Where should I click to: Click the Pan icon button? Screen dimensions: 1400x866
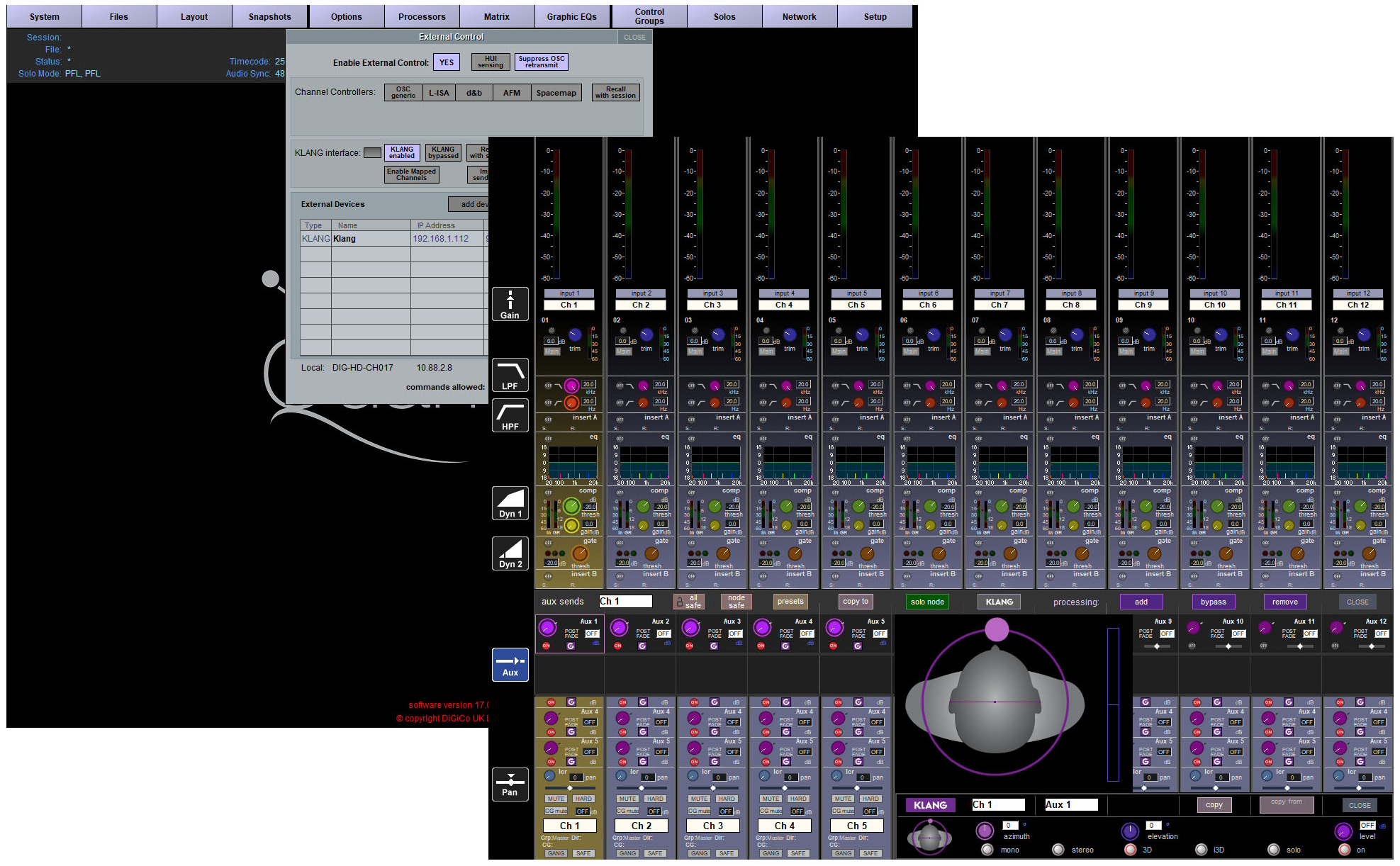click(510, 784)
